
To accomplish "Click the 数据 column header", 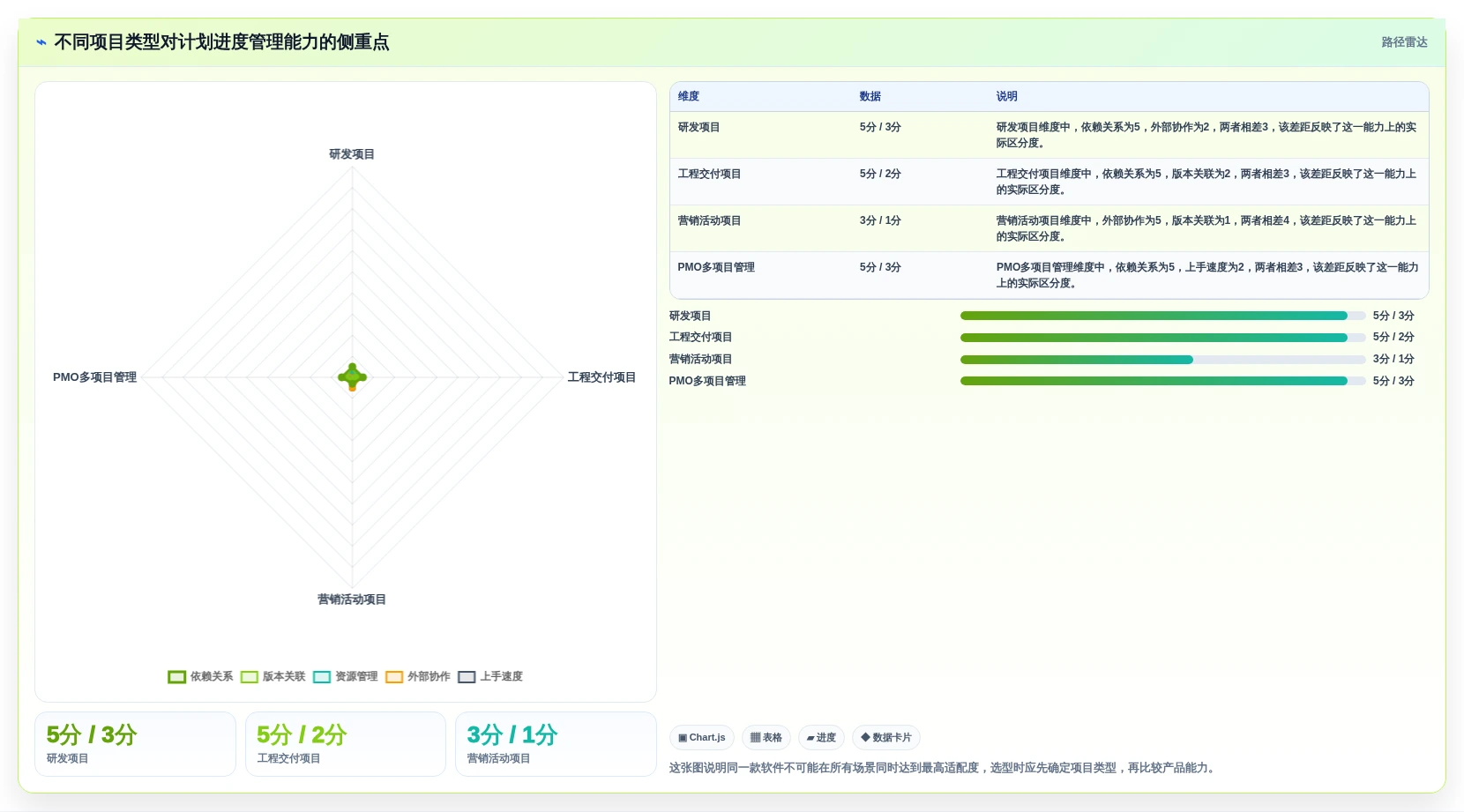I will point(870,96).
